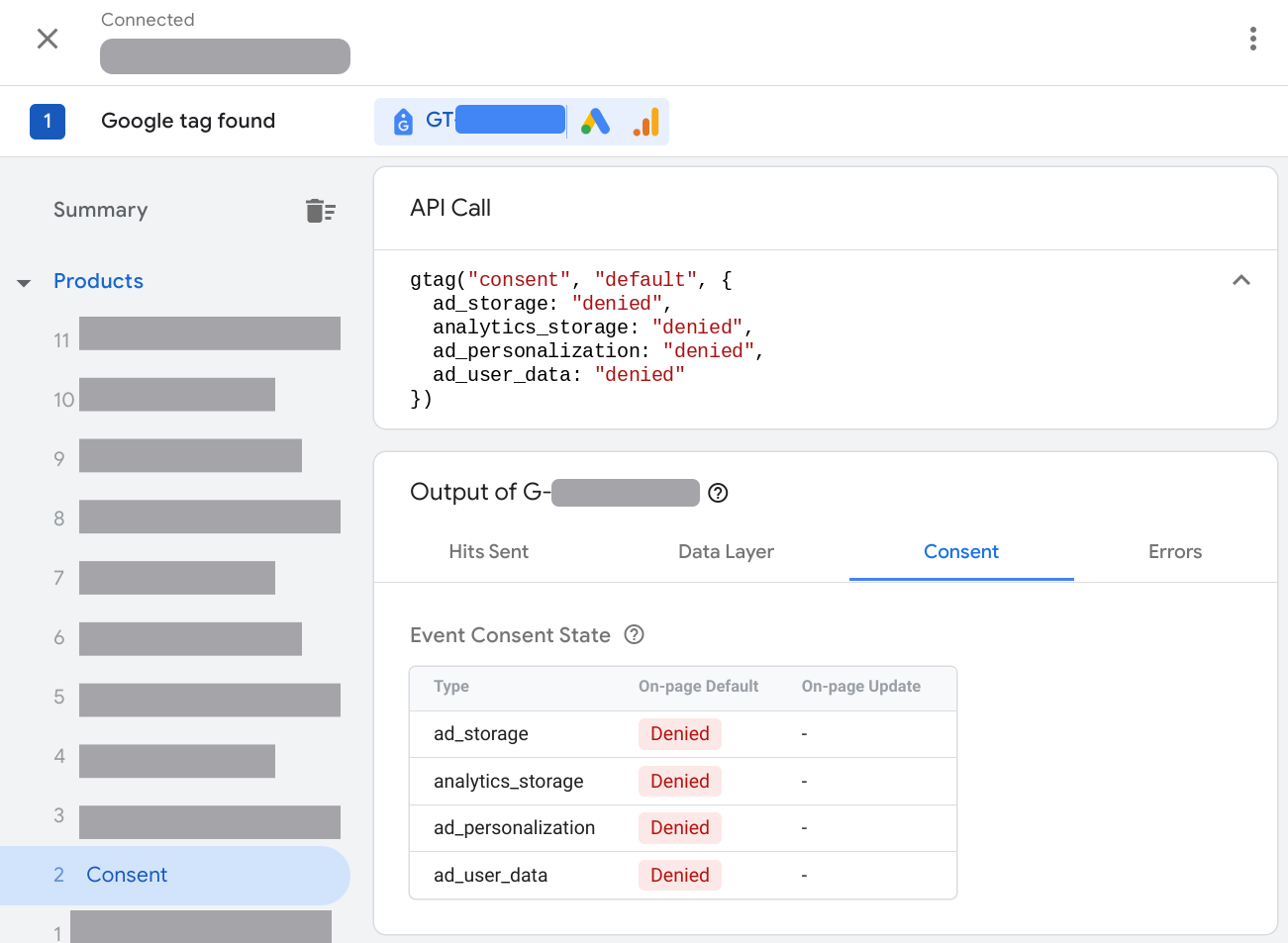Click the Summary link in the sidebar

100,210
